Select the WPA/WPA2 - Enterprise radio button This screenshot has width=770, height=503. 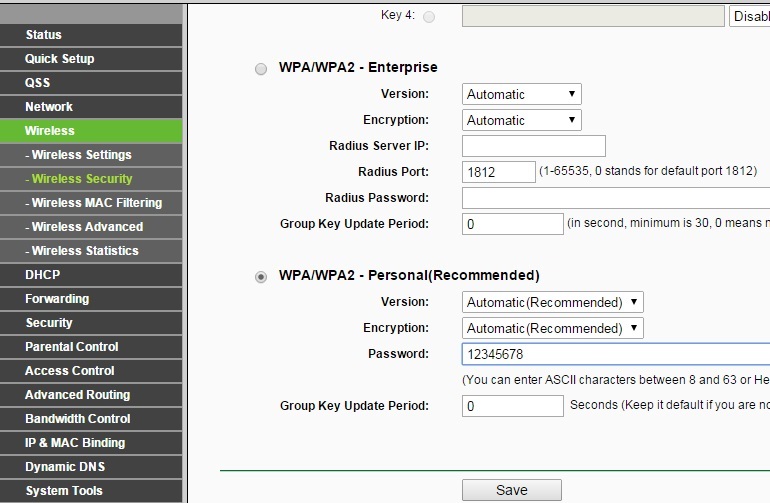coord(261,68)
